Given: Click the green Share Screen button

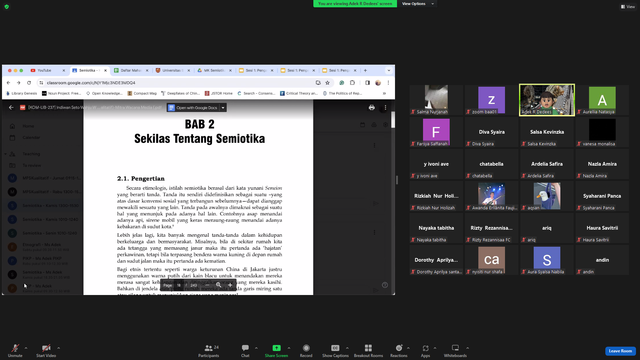Looking at the screenshot, I should [x=276, y=350].
